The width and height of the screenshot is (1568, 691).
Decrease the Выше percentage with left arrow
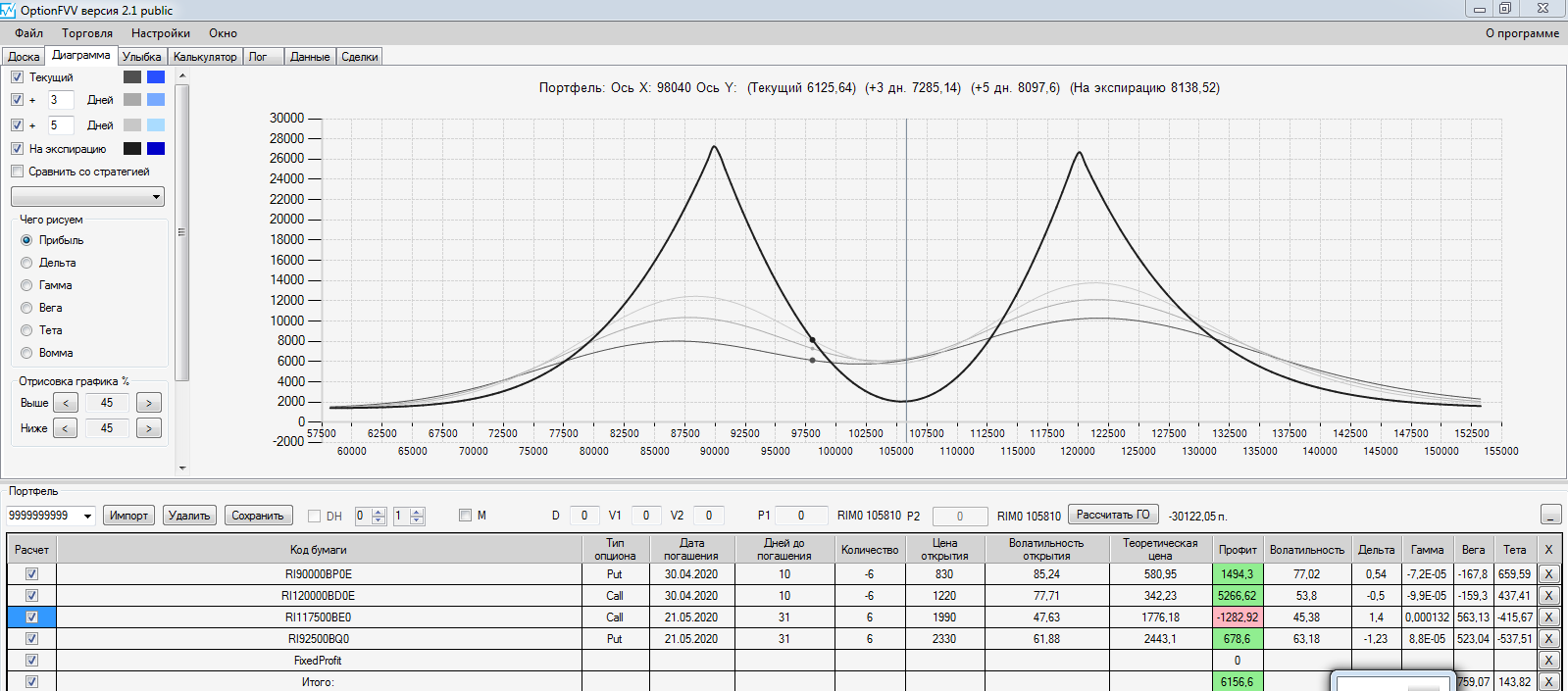(x=65, y=403)
